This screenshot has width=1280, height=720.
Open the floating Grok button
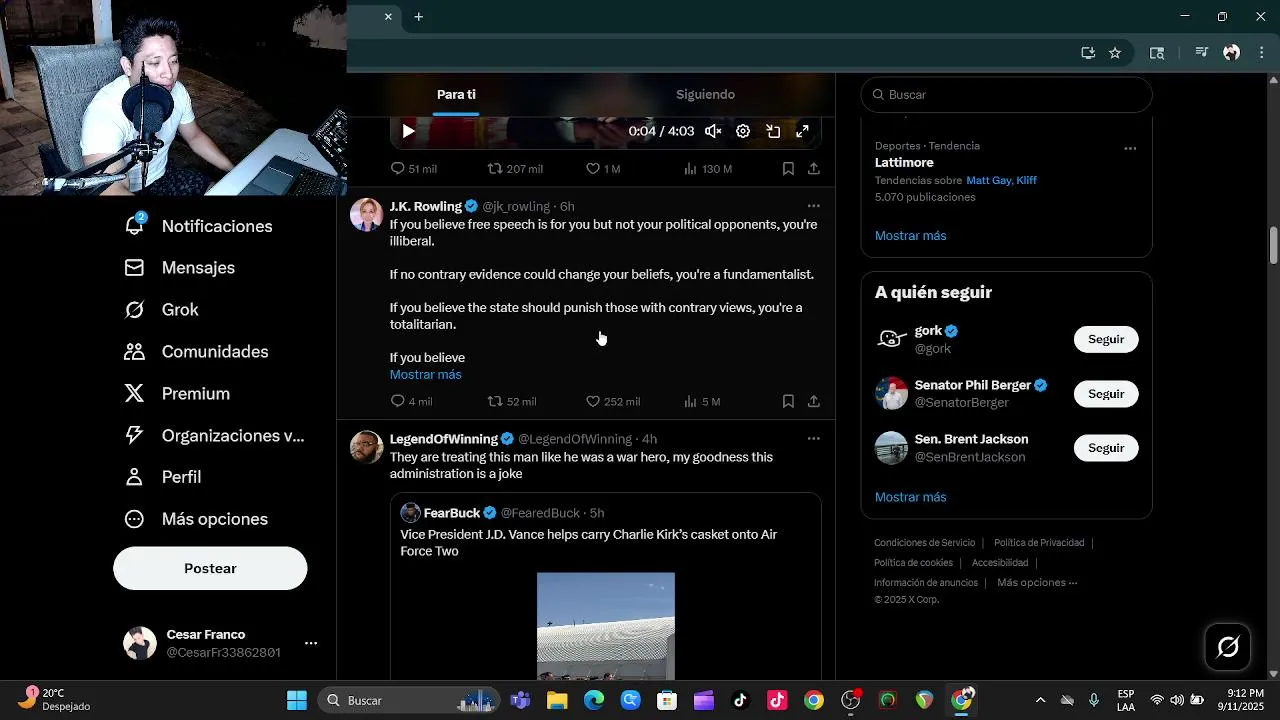tap(1228, 647)
